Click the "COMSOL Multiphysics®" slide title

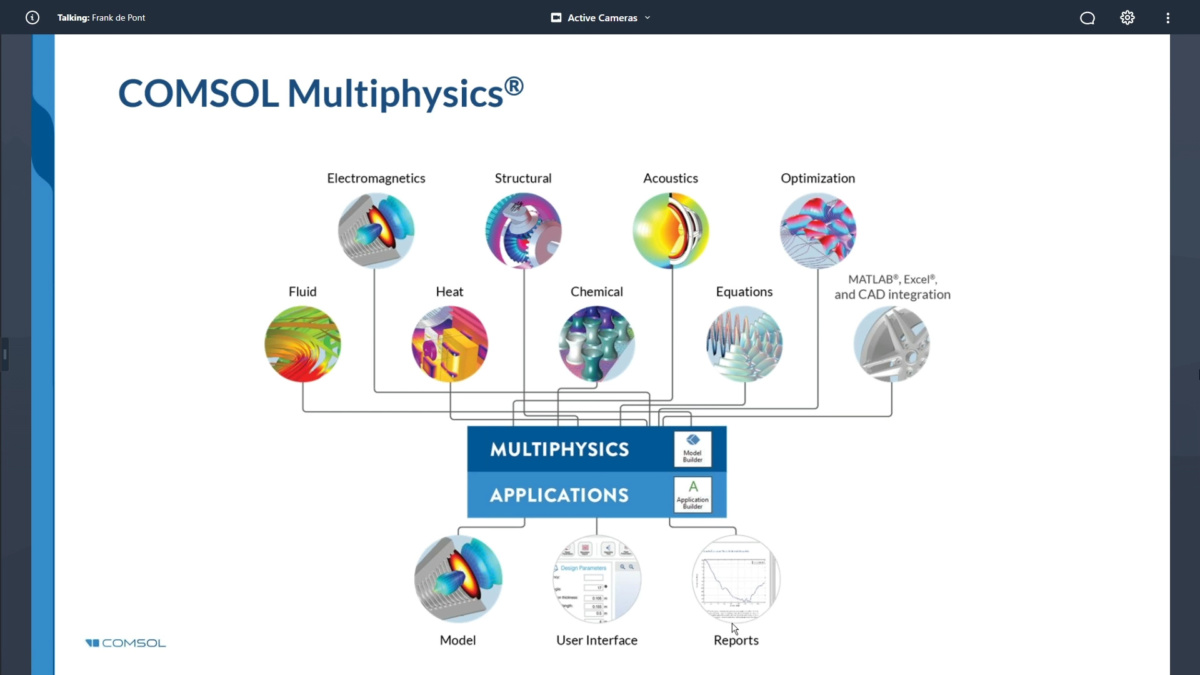[321, 93]
